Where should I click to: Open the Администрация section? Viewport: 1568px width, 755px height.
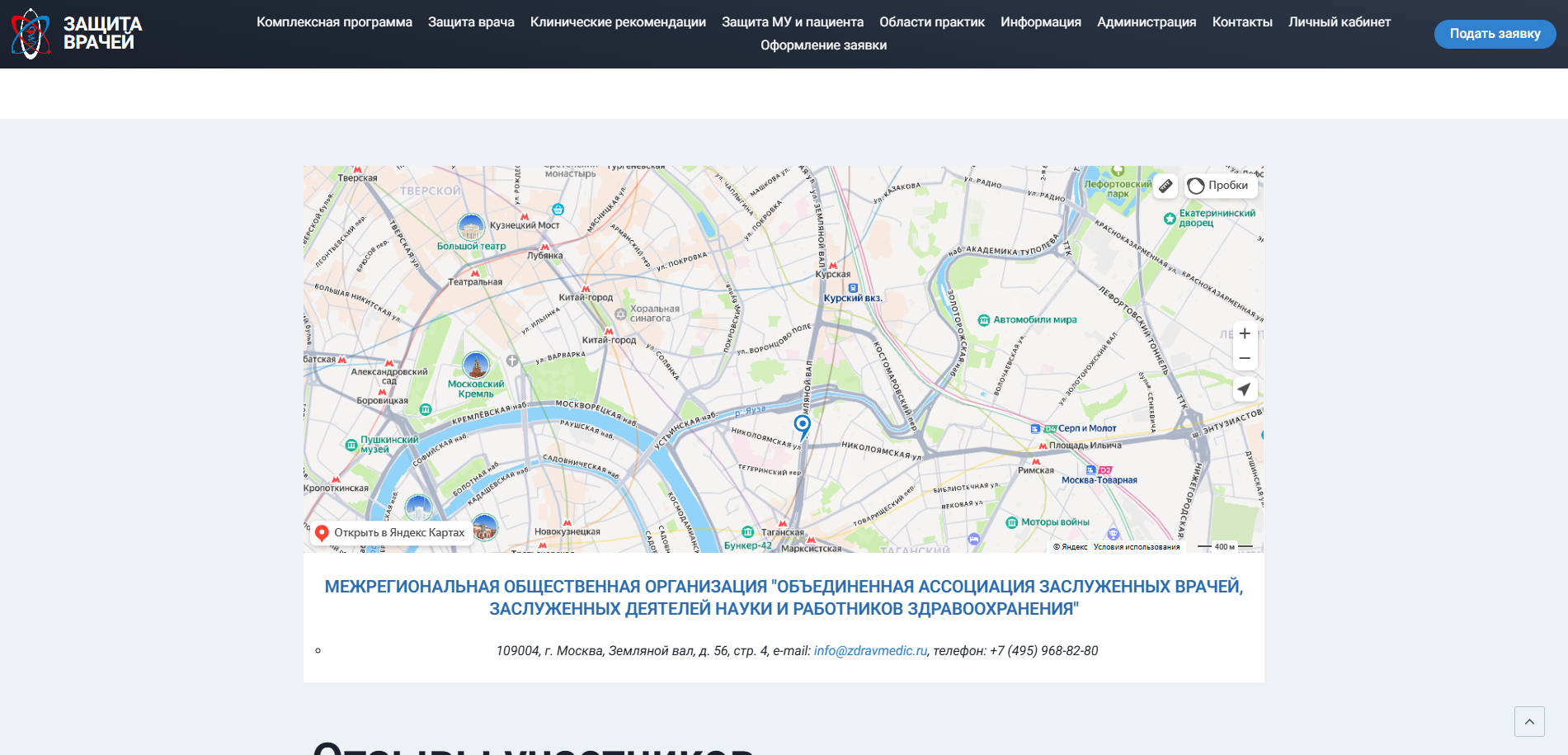click(x=1146, y=22)
